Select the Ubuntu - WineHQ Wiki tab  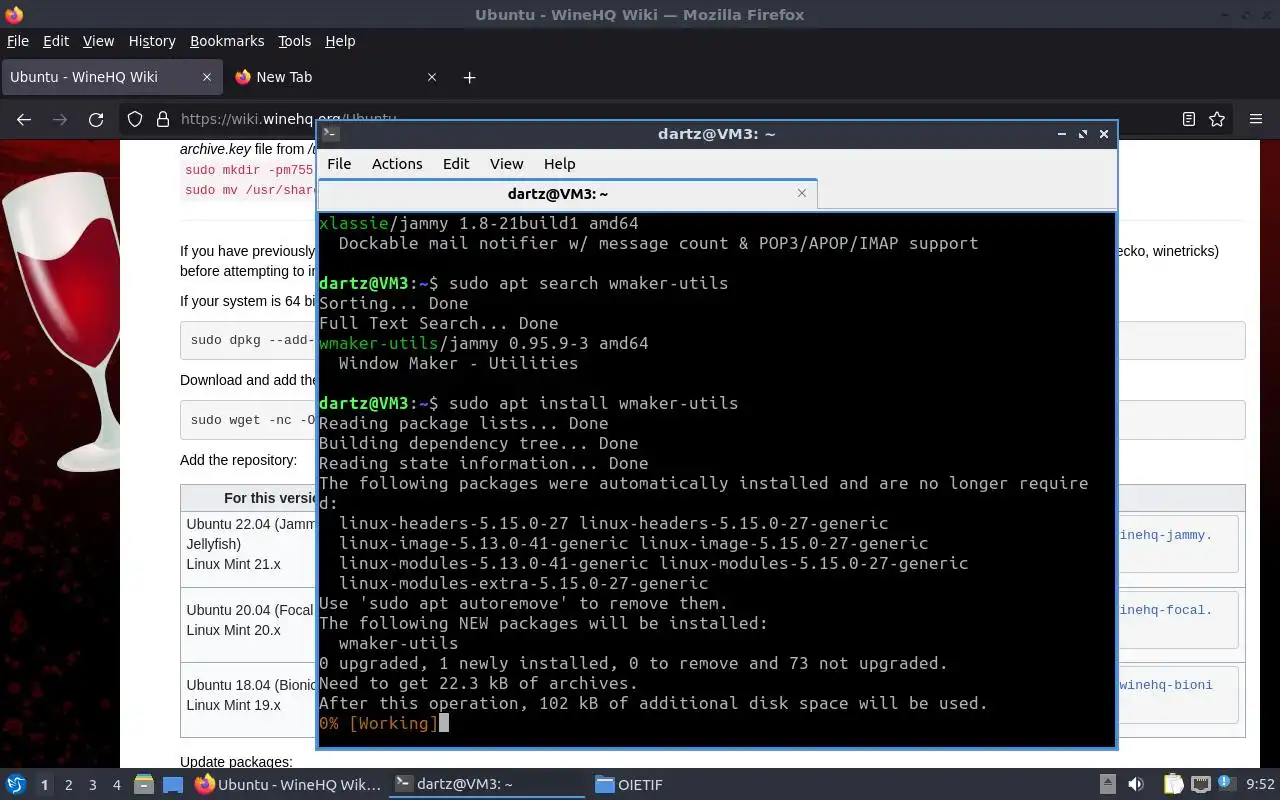(111, 77)
